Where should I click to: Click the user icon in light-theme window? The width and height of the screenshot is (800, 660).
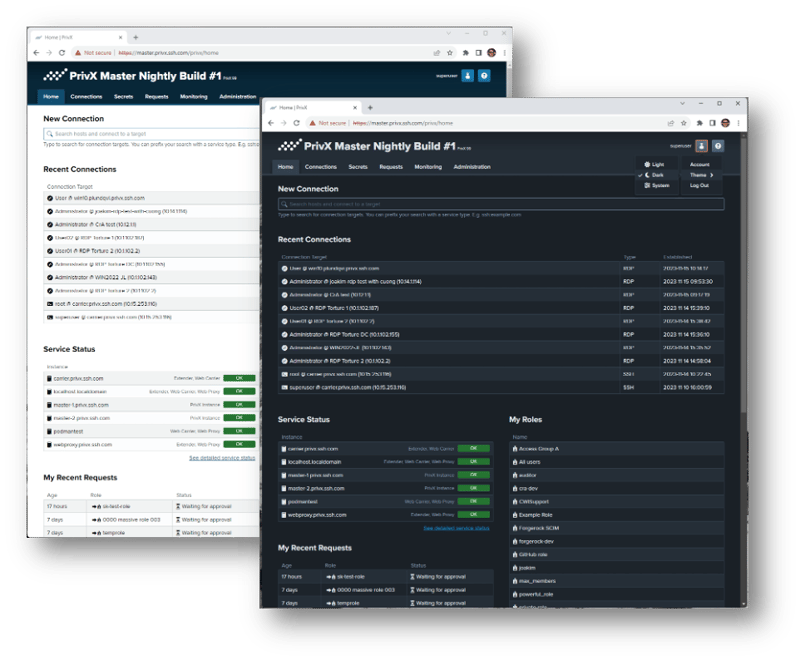(467, 75)
